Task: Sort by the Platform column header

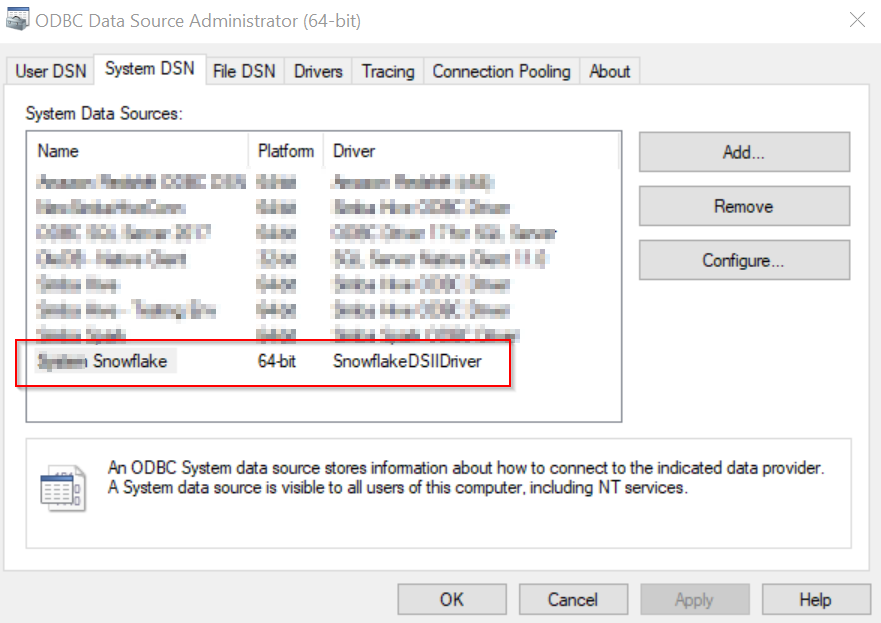Action: [285, 151]
